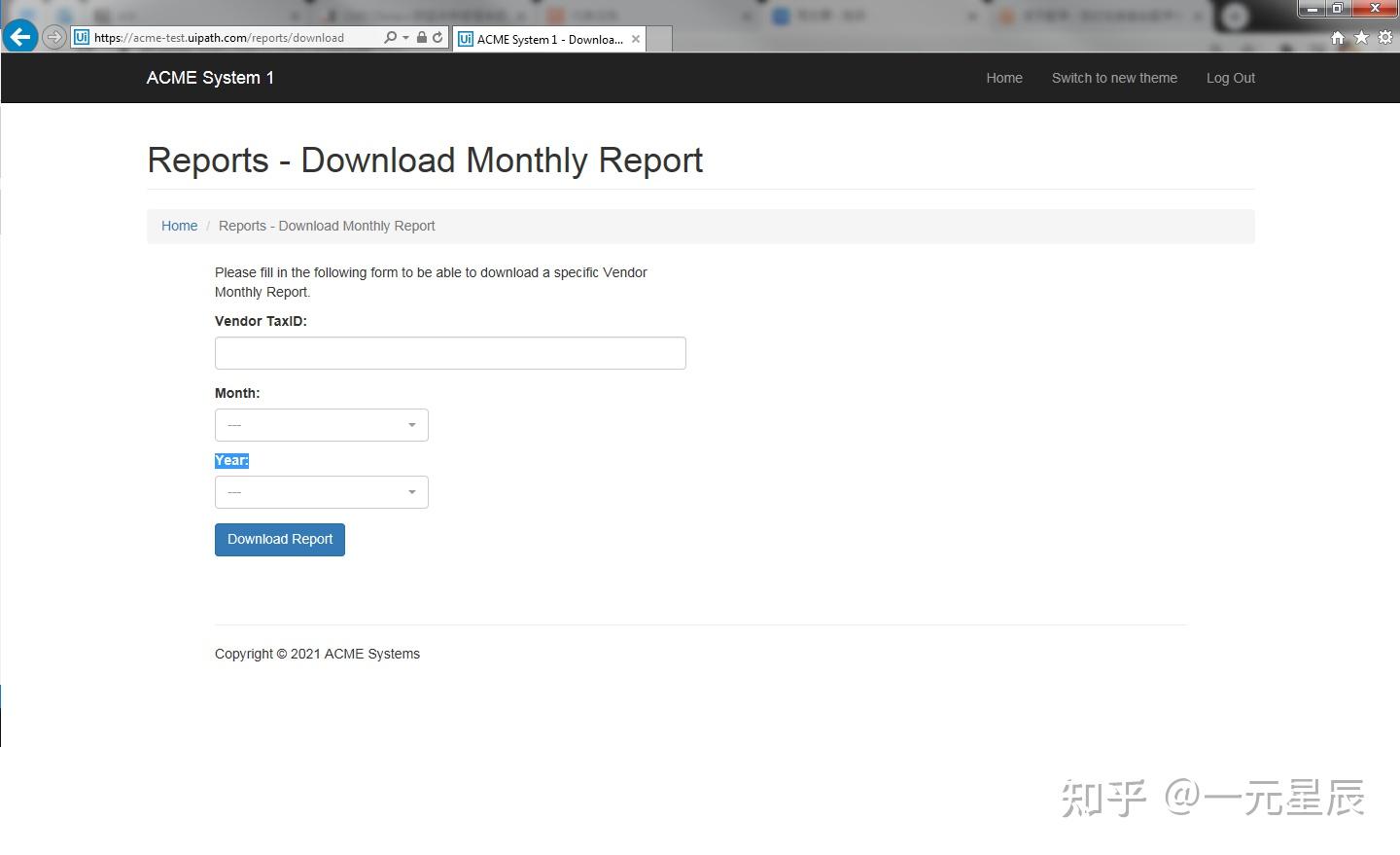Refresh the page using the address bar icon

[x=437, y=37]
